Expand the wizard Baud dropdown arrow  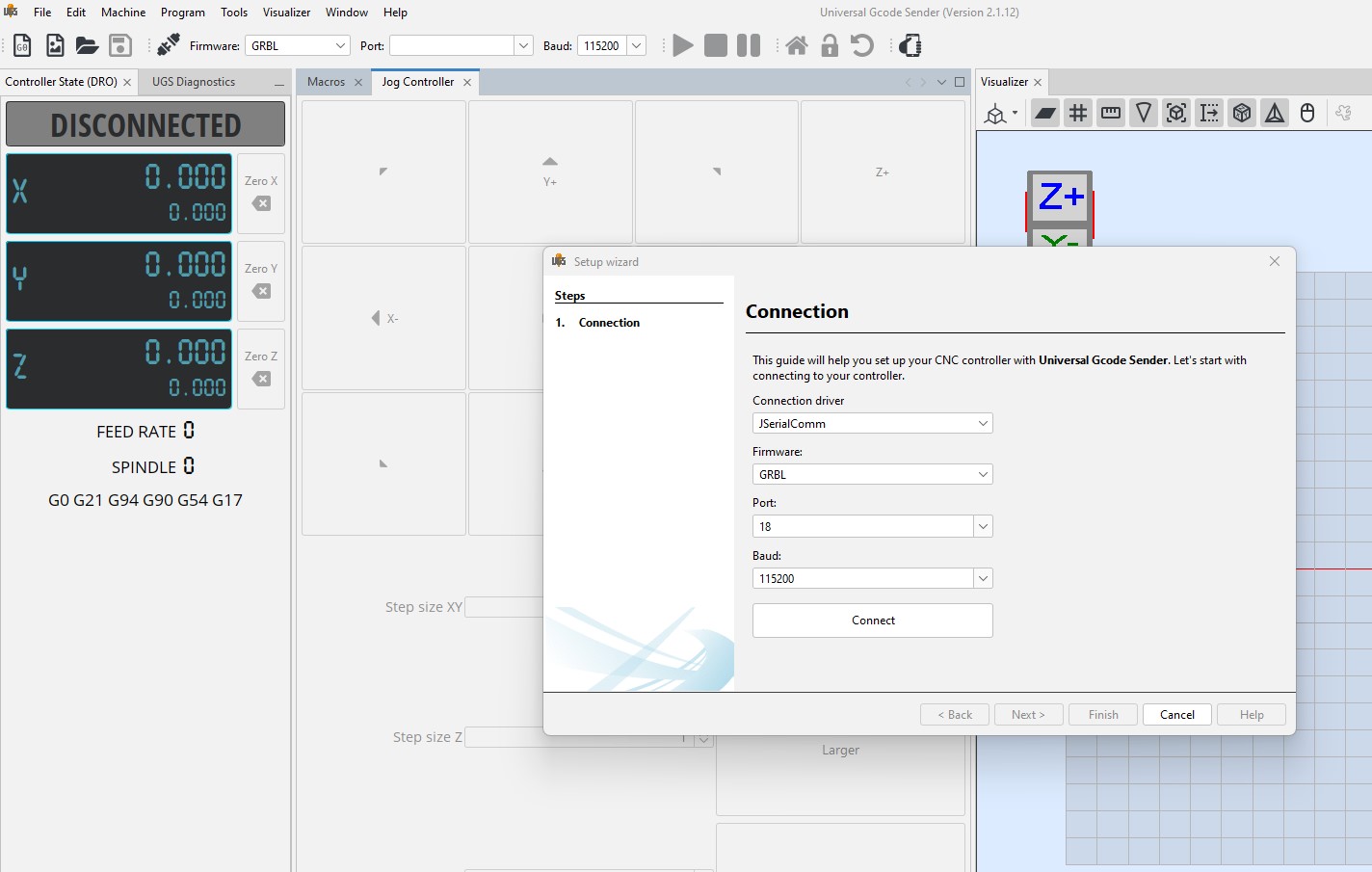click(983, 578)
